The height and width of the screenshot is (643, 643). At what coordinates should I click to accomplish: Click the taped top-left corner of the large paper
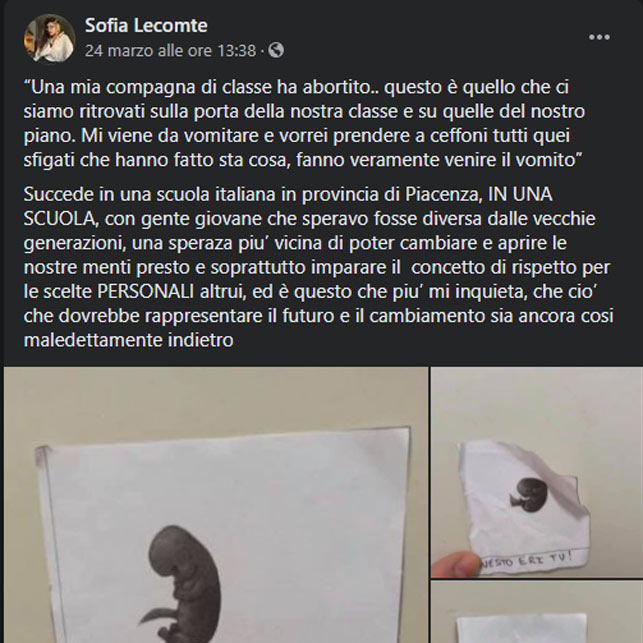pyautogui.click(x=44, y=456)
